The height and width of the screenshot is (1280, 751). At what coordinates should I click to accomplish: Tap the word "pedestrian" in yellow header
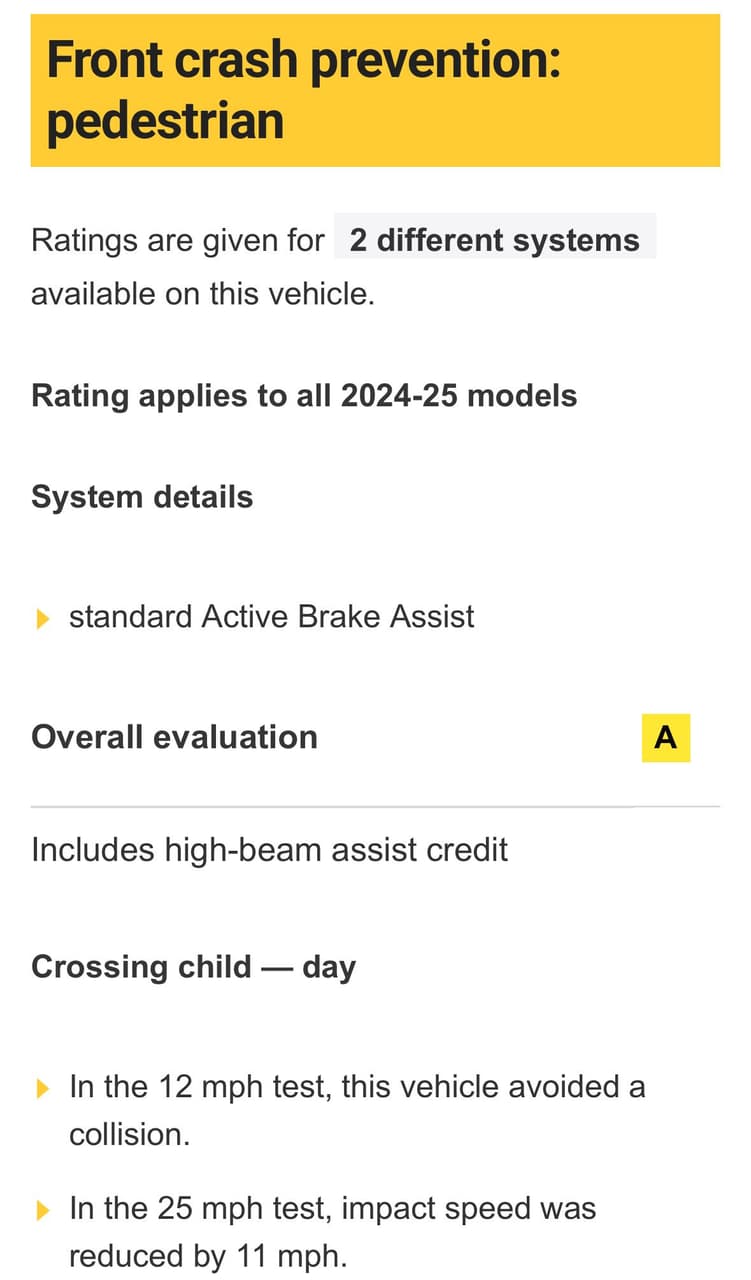point(165,122)
